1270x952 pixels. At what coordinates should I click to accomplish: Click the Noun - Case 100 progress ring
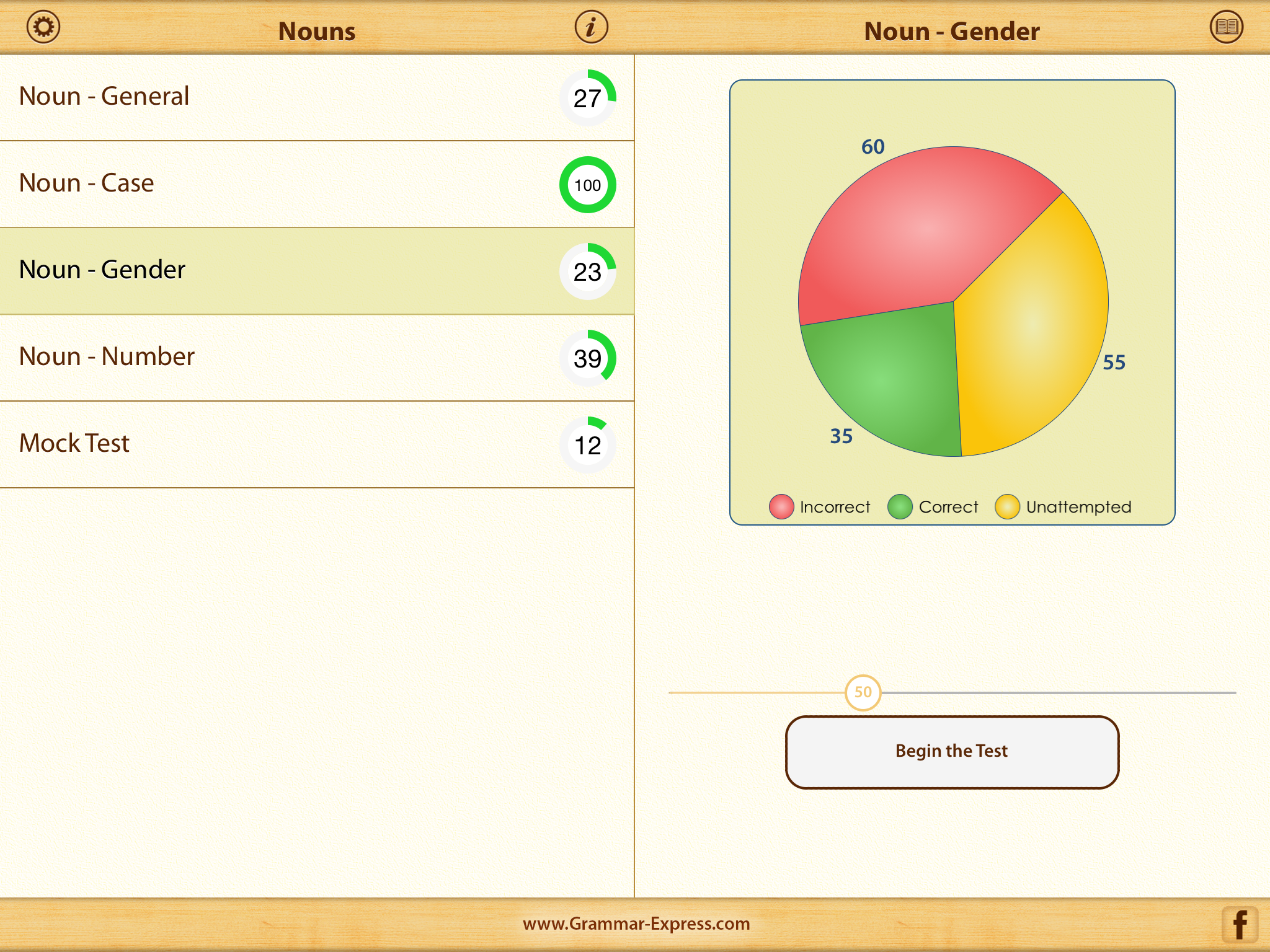tap(587, 185)
